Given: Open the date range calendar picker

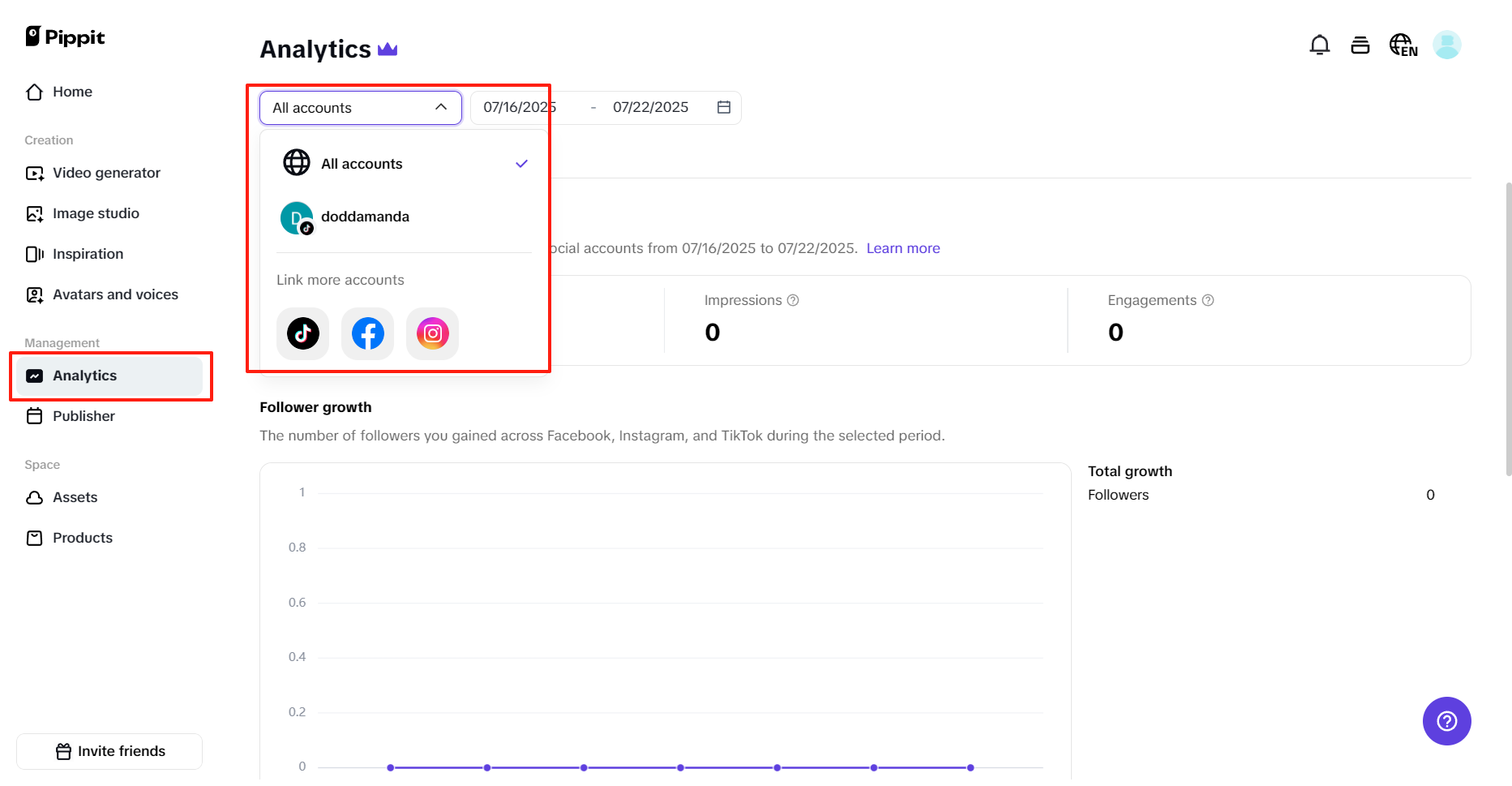Looking at the screenshot, I should click(x=724, y=107).
